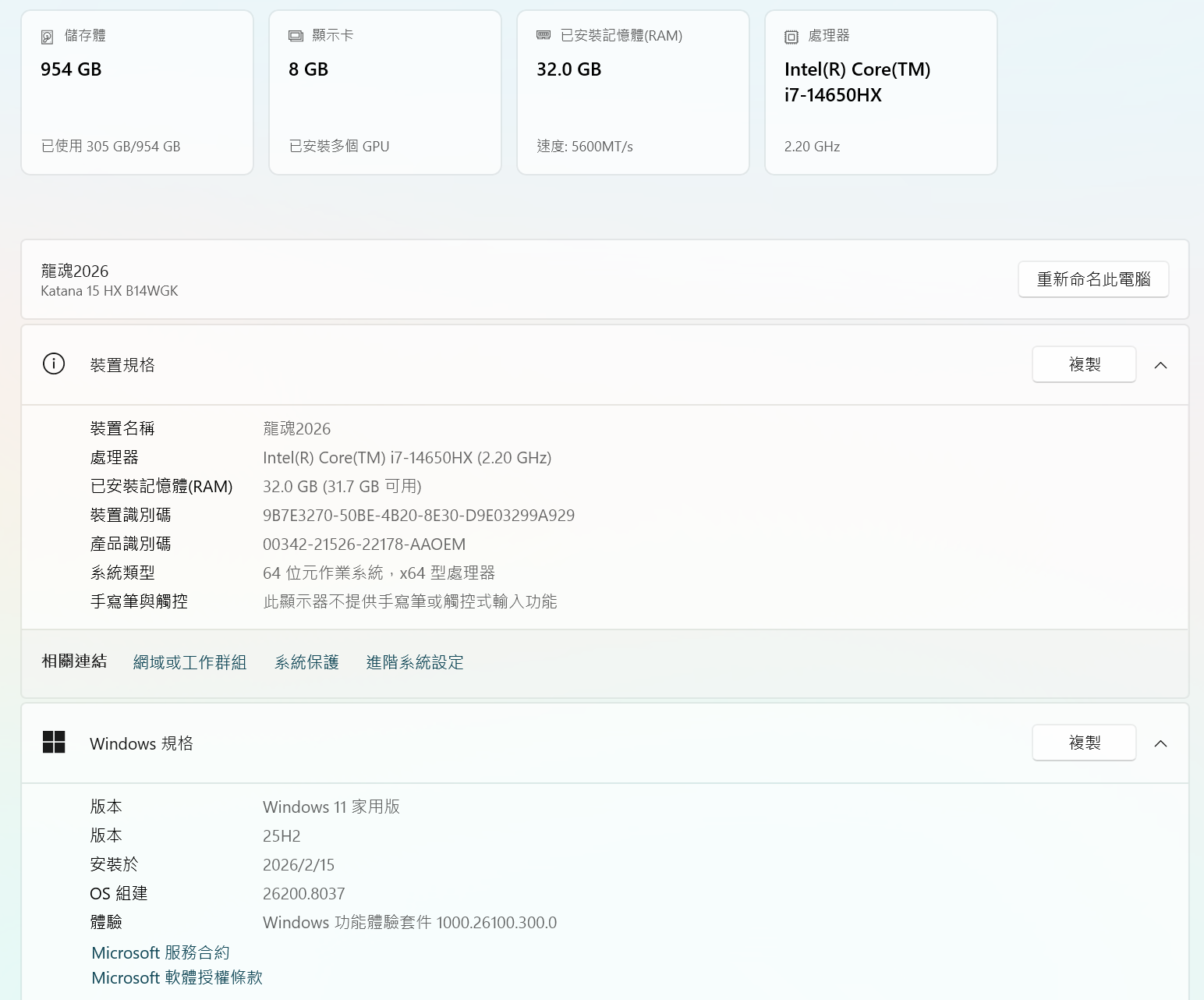1204x1000 pixels.
Task: Rename this PC using the rename button
Action: (1092, 279)
